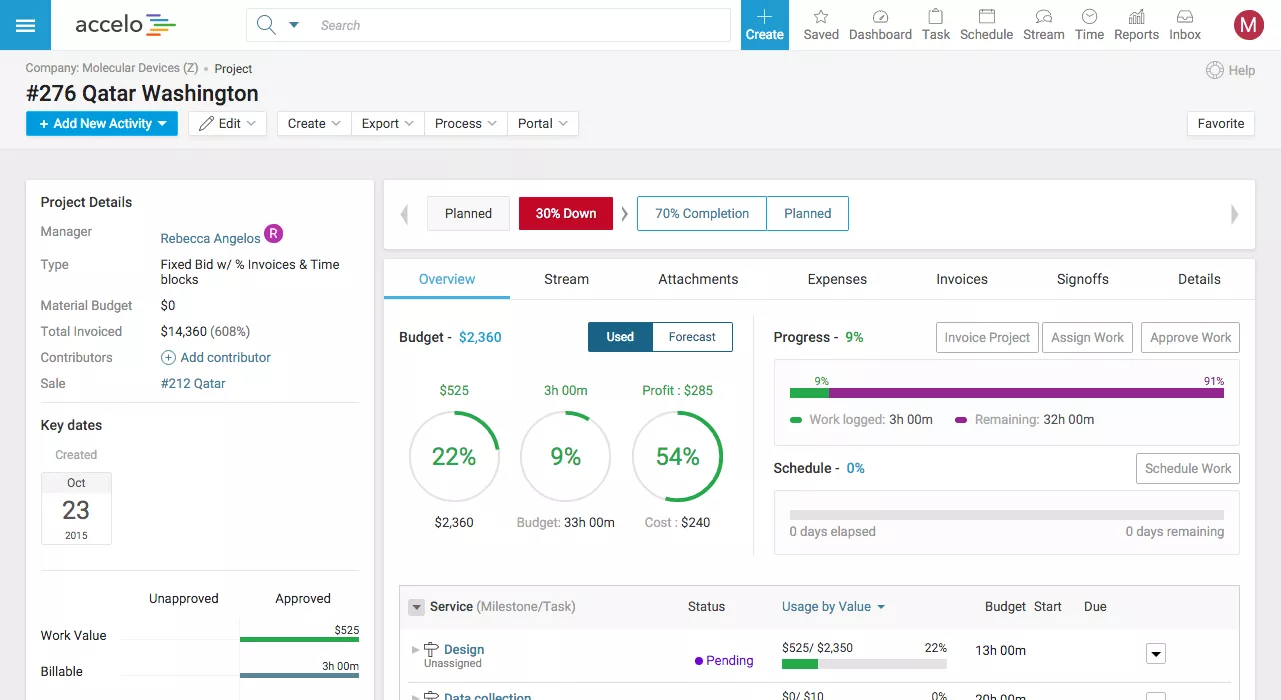Viewport: 1281px width, 700px height.
Task: Switch to the Invoices tab
Action: 961,279
